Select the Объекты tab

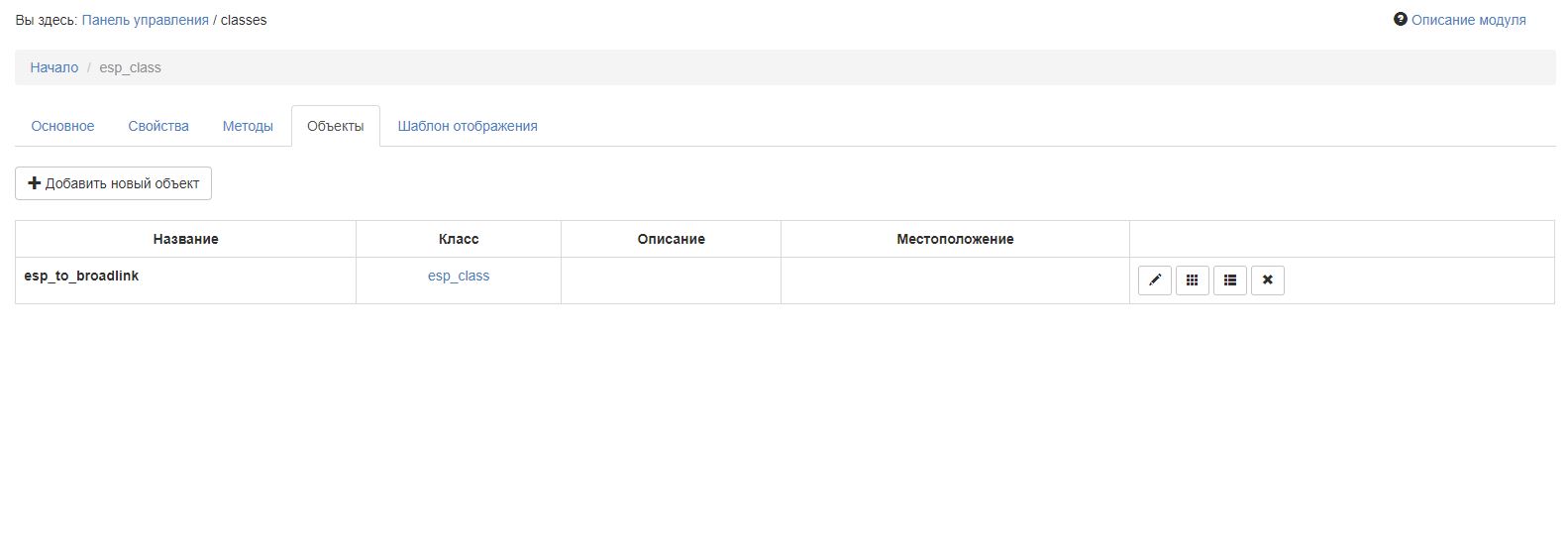pyautogui.click(x=336, y=126)
